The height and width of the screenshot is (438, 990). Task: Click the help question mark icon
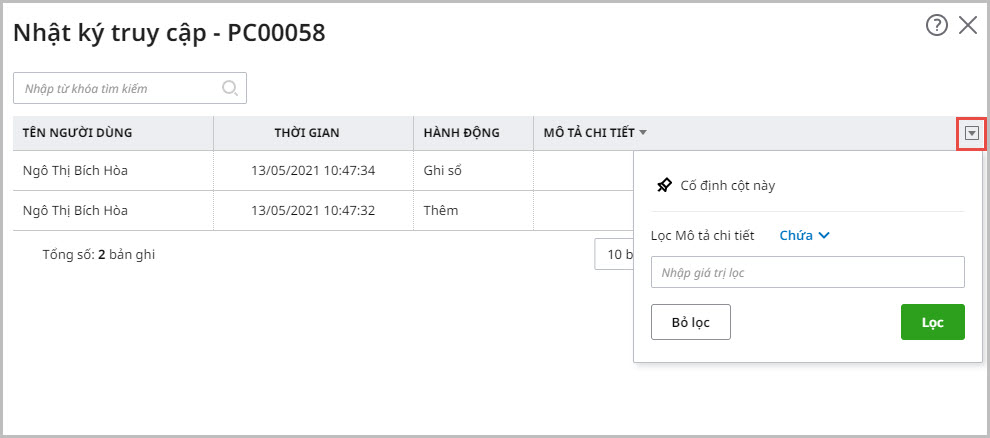(936, 26)
